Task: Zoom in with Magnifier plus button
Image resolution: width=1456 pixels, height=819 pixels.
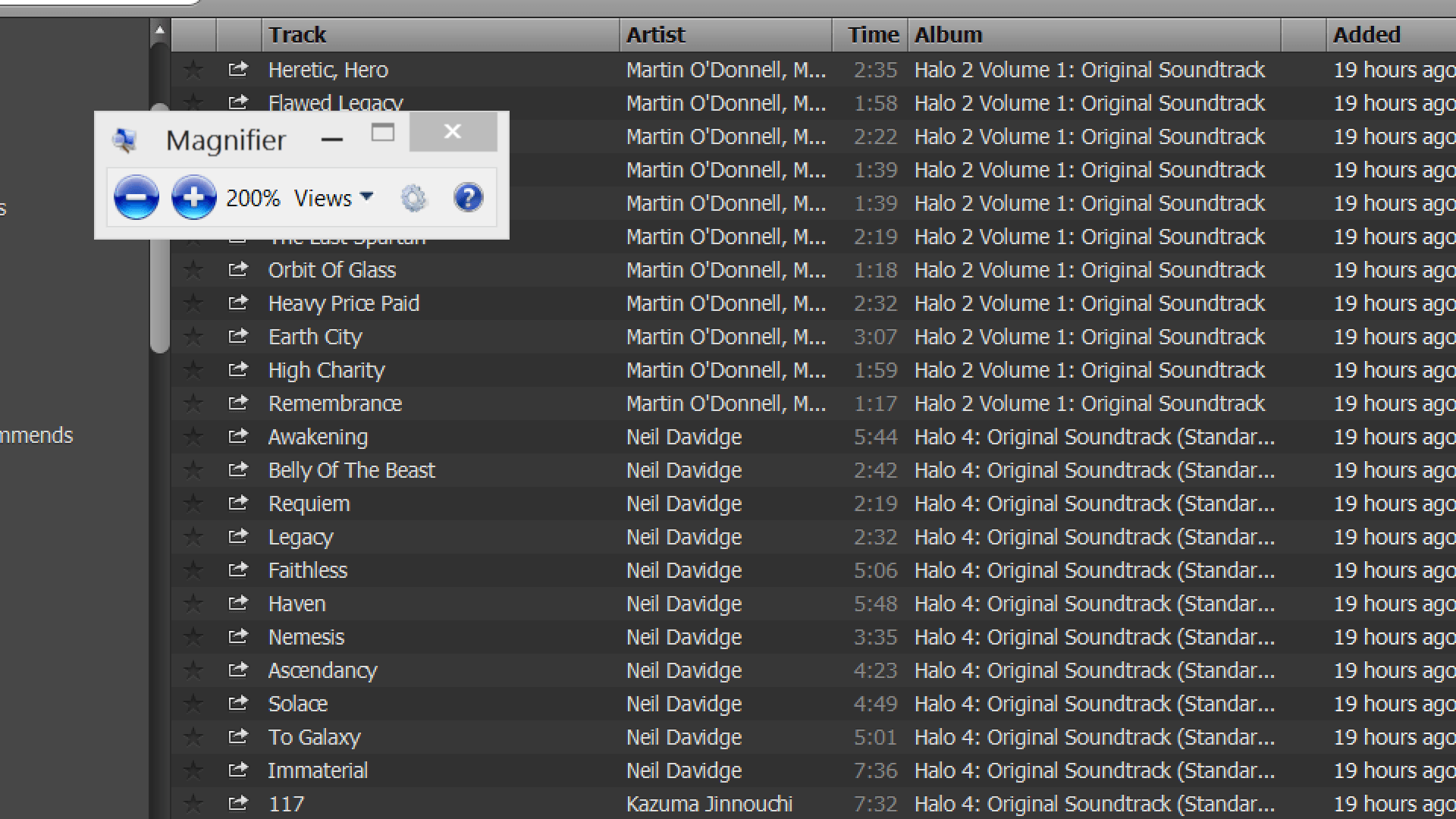Action: tap(194, 198)
